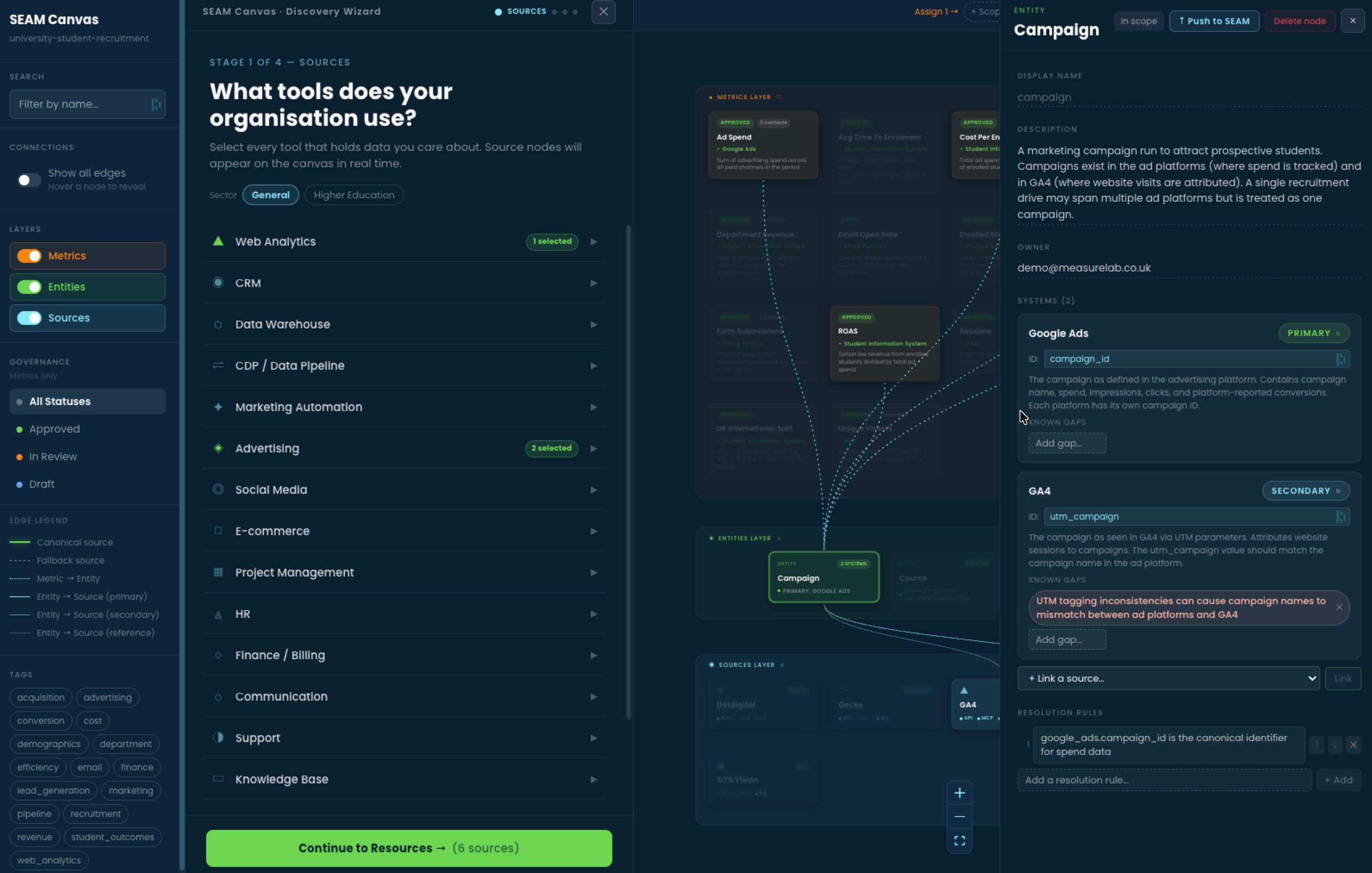This screenshot has width=1372, height=873.
Task: Click the filter icon inside the search box
Action: 156,104
